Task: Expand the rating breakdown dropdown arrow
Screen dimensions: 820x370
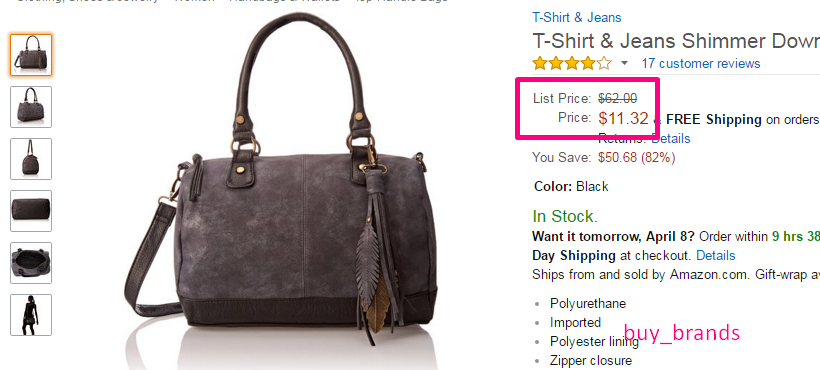Action: tap(624, 64)
